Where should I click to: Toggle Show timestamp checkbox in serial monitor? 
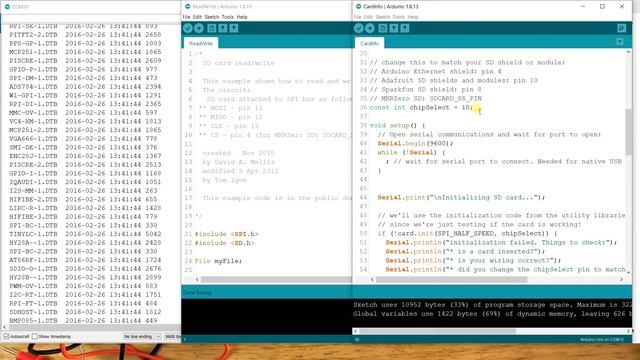pyautogui.click(x=35, y=336)
